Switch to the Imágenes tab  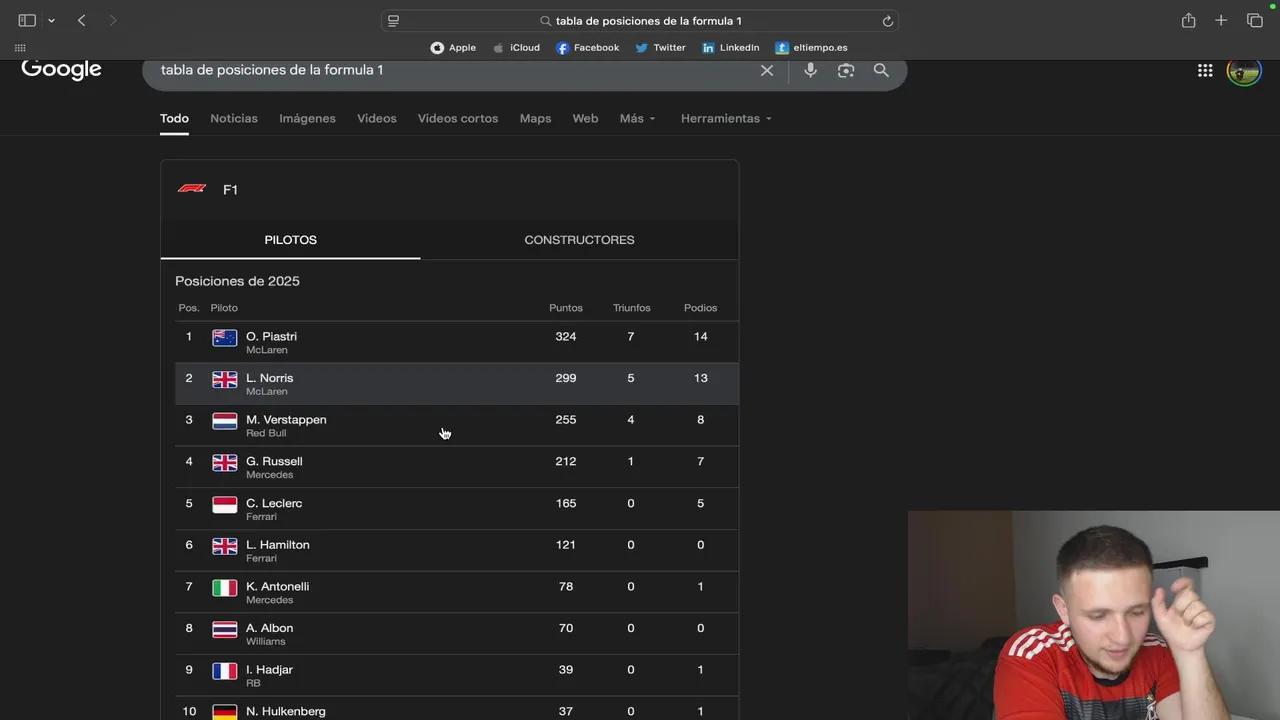click(307, 118)
